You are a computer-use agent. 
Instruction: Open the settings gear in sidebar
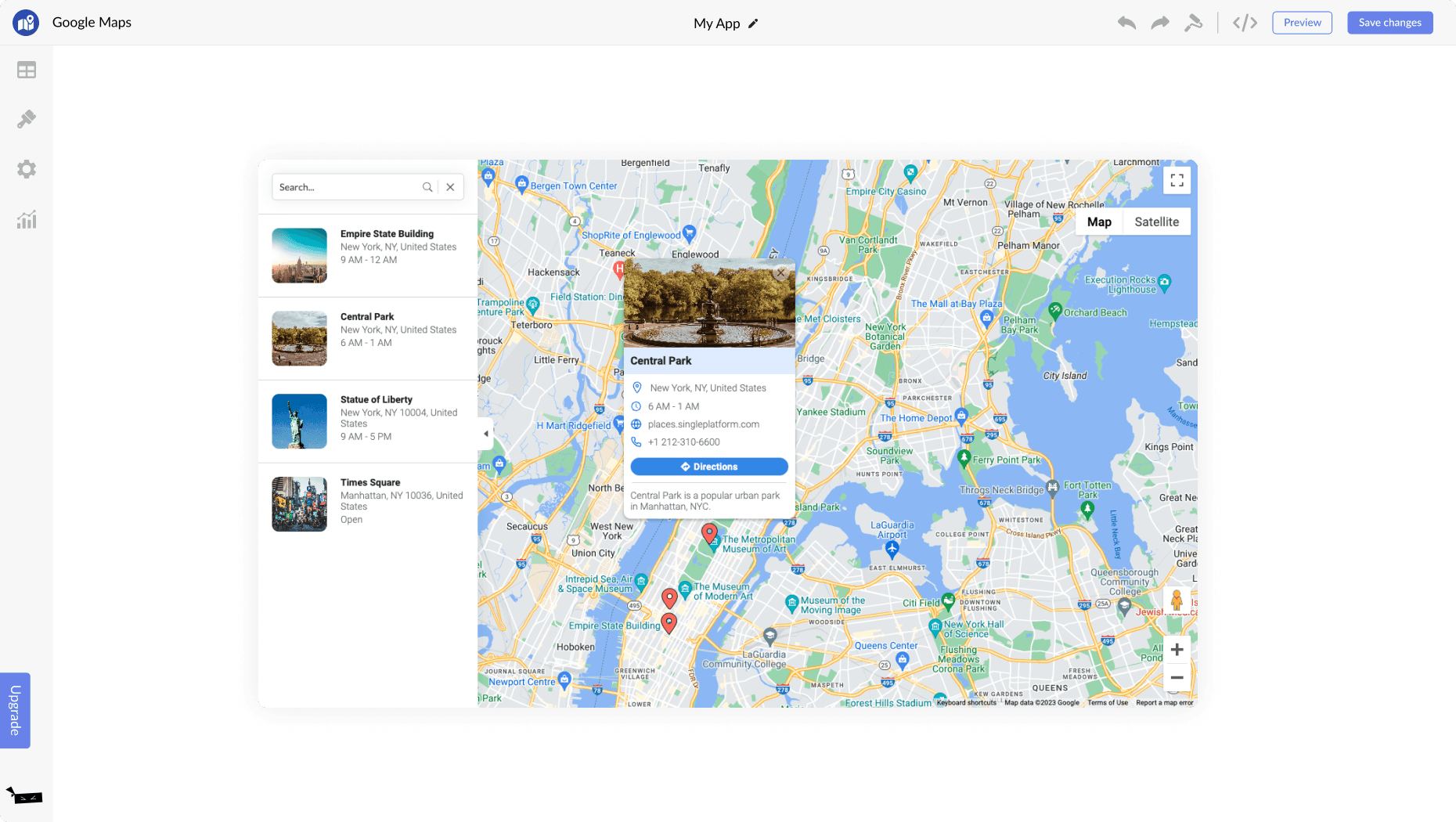click(x=27, y=169)
